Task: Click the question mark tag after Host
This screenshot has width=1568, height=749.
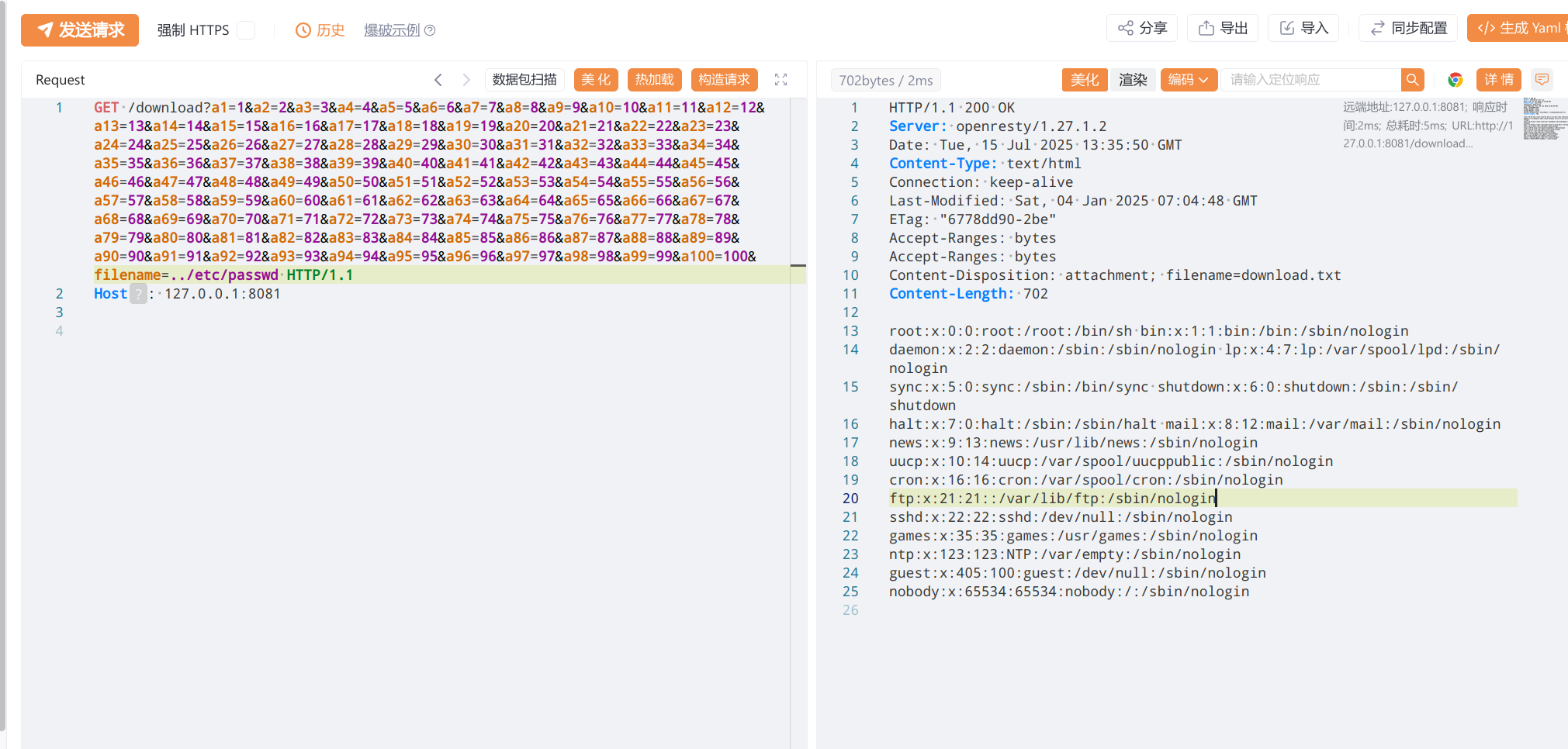Action: pyautogui.click(x=138, y=294)
